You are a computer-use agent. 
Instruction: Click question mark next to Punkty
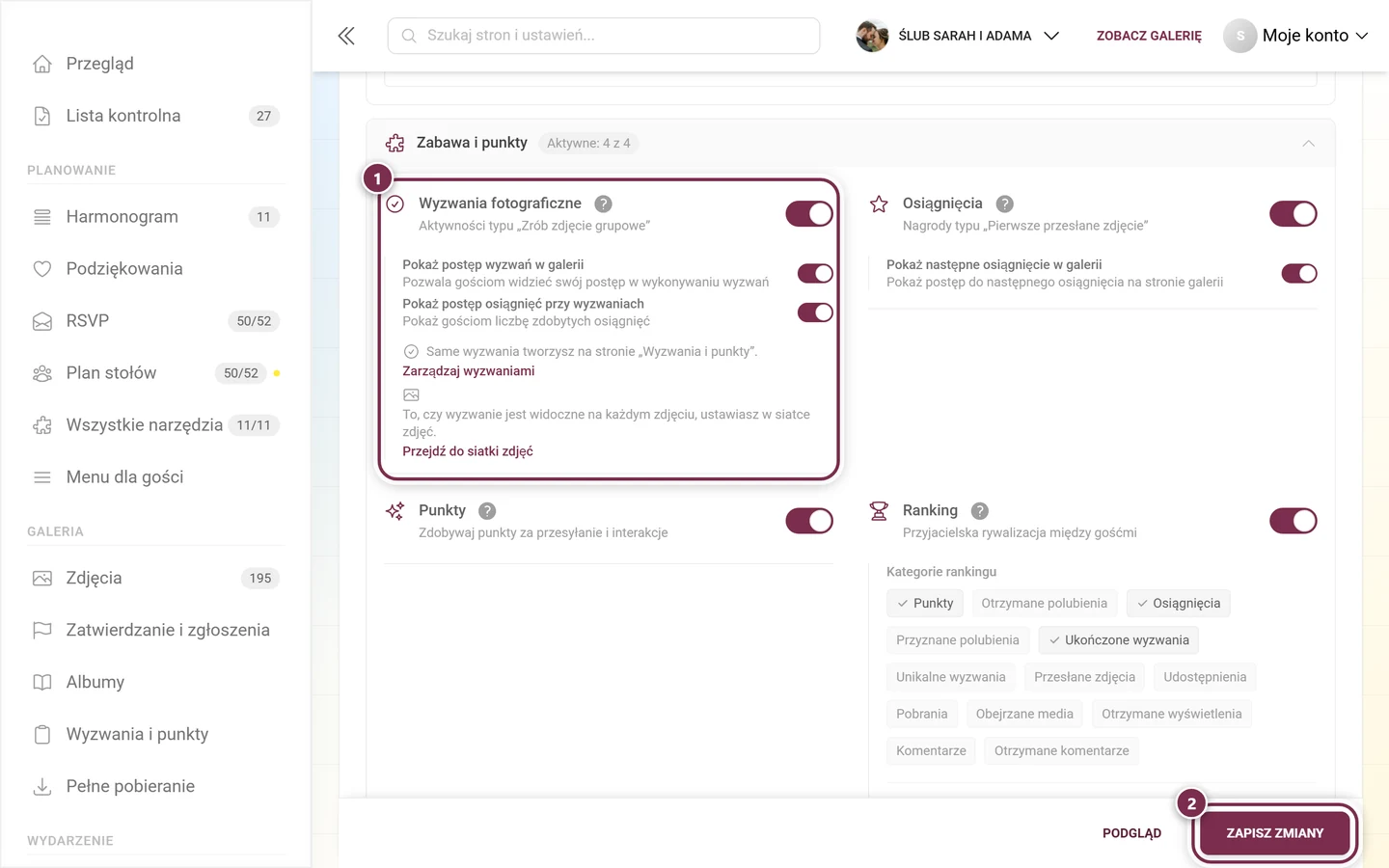(x=487, y=511)
